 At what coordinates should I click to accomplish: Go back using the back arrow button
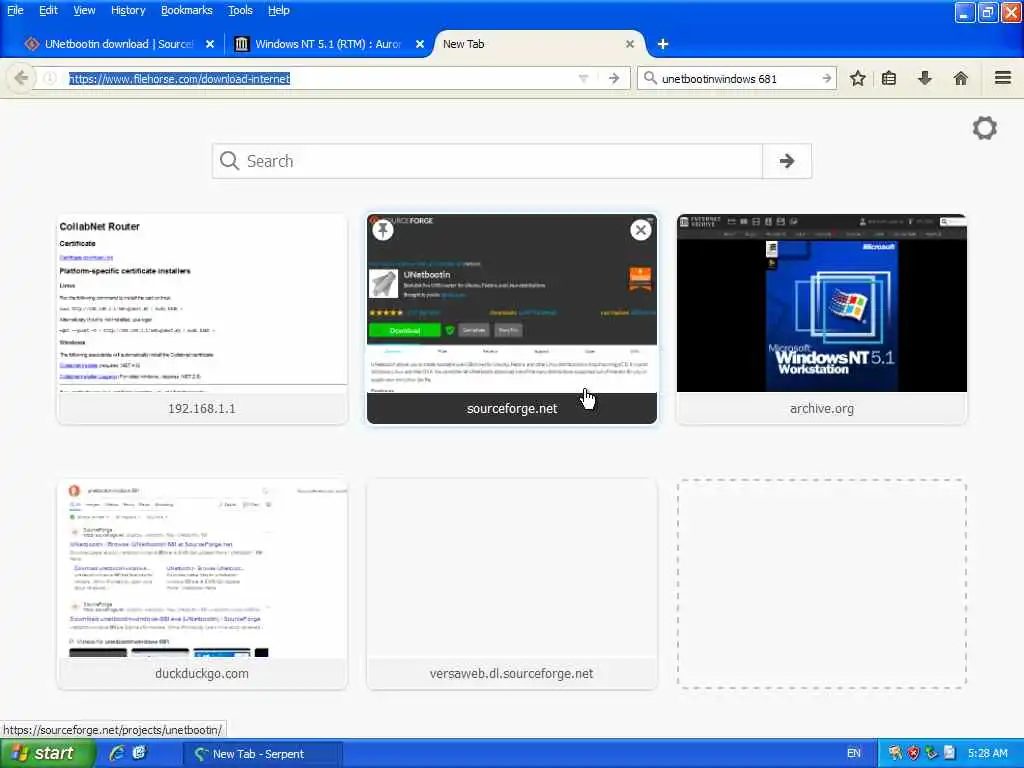tap(21, 78)
